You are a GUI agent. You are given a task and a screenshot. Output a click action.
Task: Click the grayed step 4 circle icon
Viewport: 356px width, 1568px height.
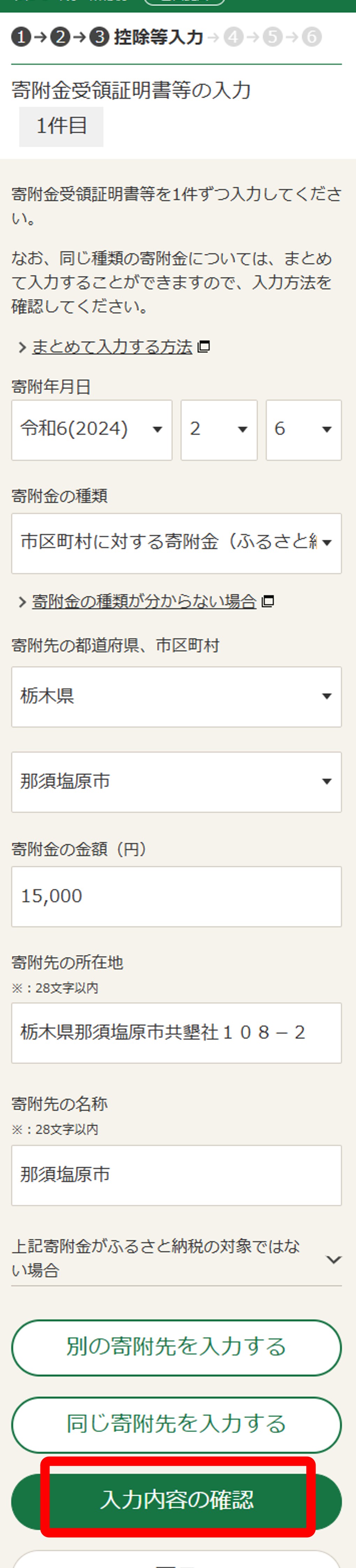pos(233,37)
